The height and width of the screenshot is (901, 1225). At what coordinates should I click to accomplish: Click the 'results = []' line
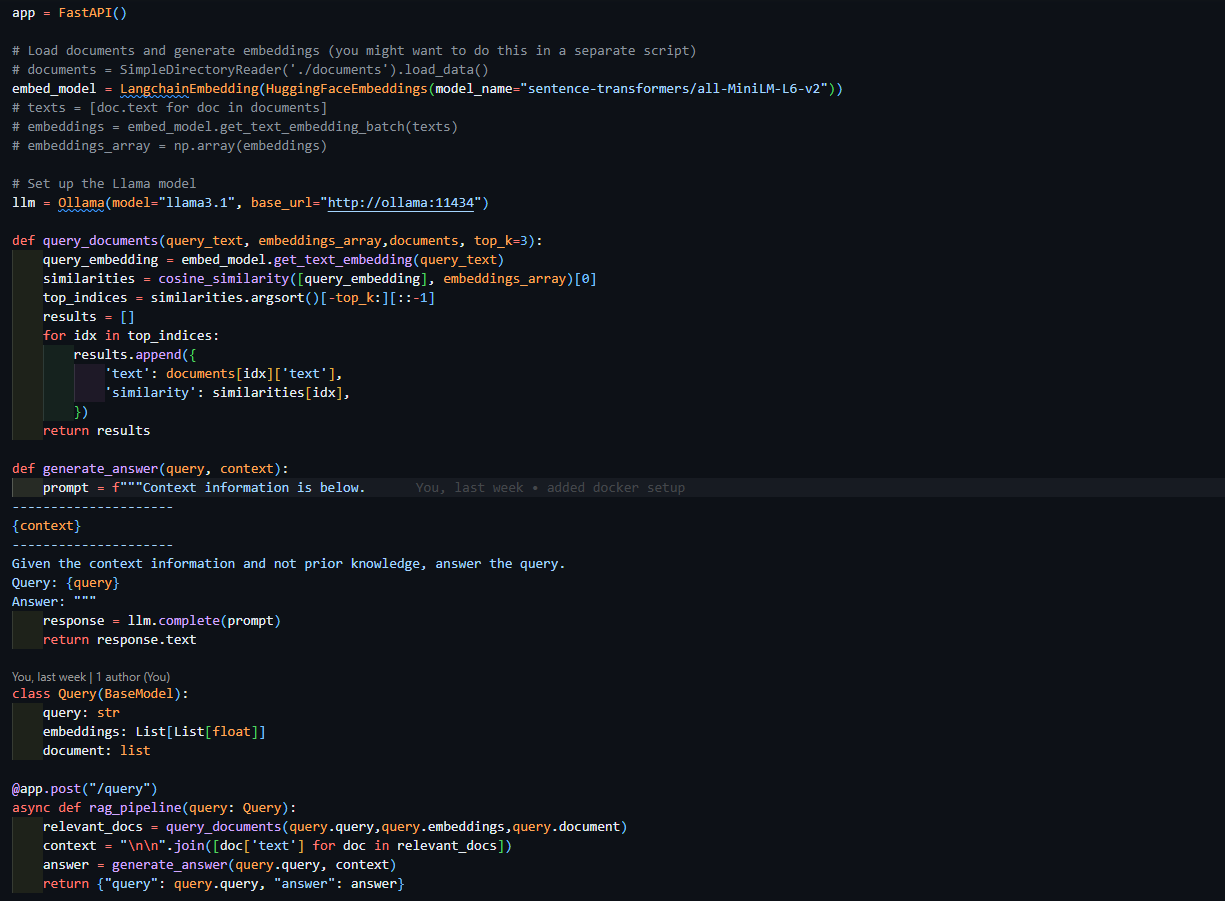pos(89,317)
